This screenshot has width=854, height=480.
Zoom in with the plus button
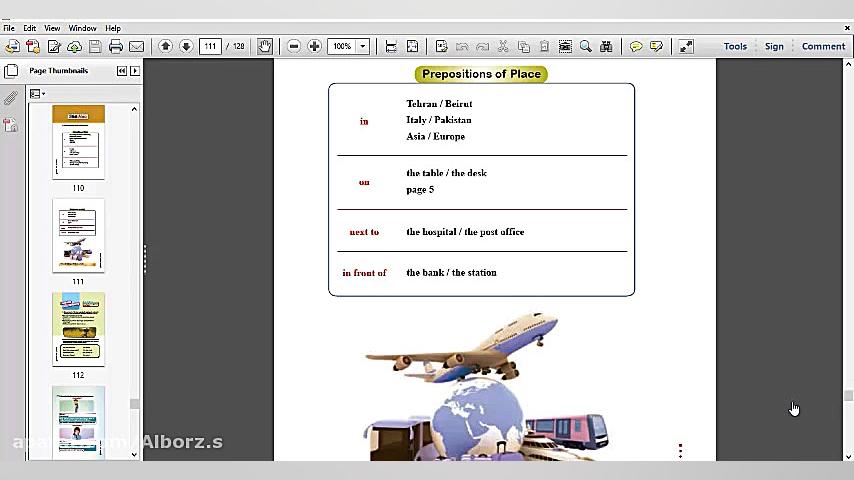pyautogui.click(x=314, y=46)
